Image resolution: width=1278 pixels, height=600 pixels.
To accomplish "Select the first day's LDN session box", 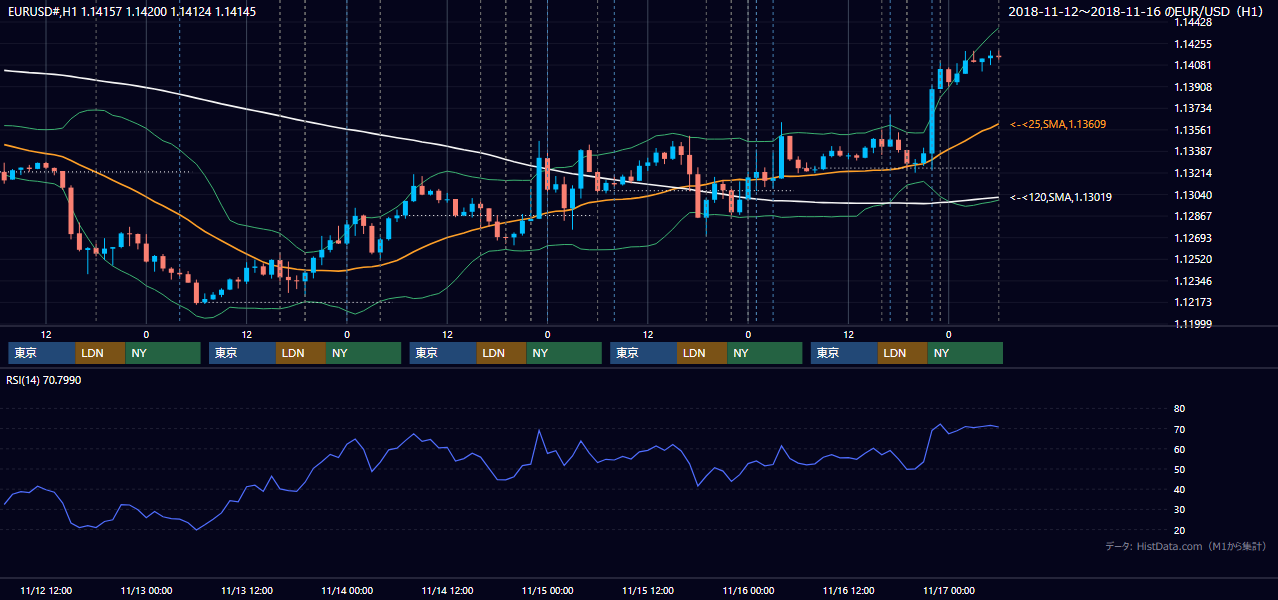I will coord(101,353).
